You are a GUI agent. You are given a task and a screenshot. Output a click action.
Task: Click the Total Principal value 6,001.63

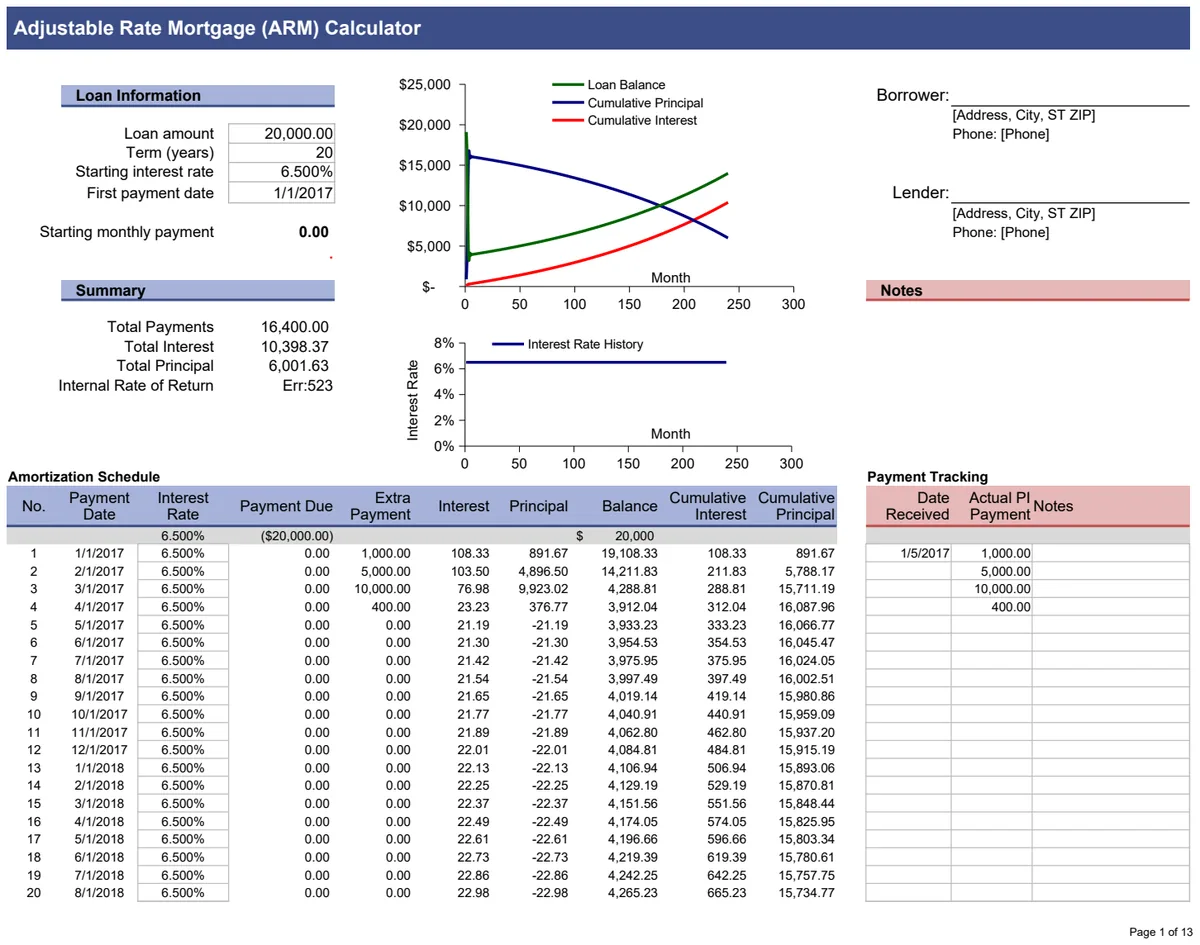point(299,366)
